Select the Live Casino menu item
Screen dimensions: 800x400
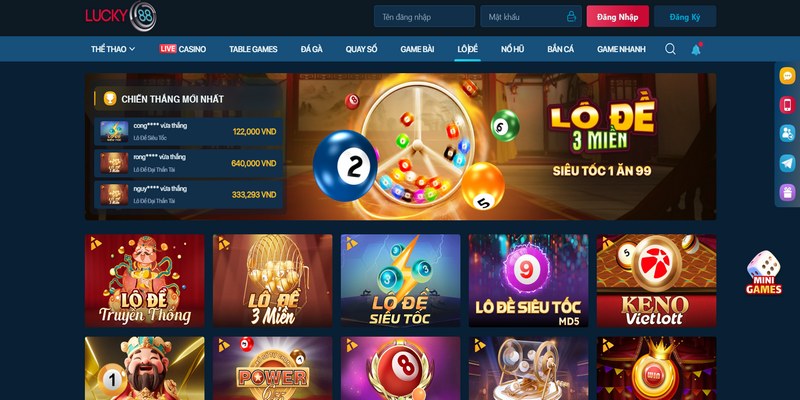point(183,49)
